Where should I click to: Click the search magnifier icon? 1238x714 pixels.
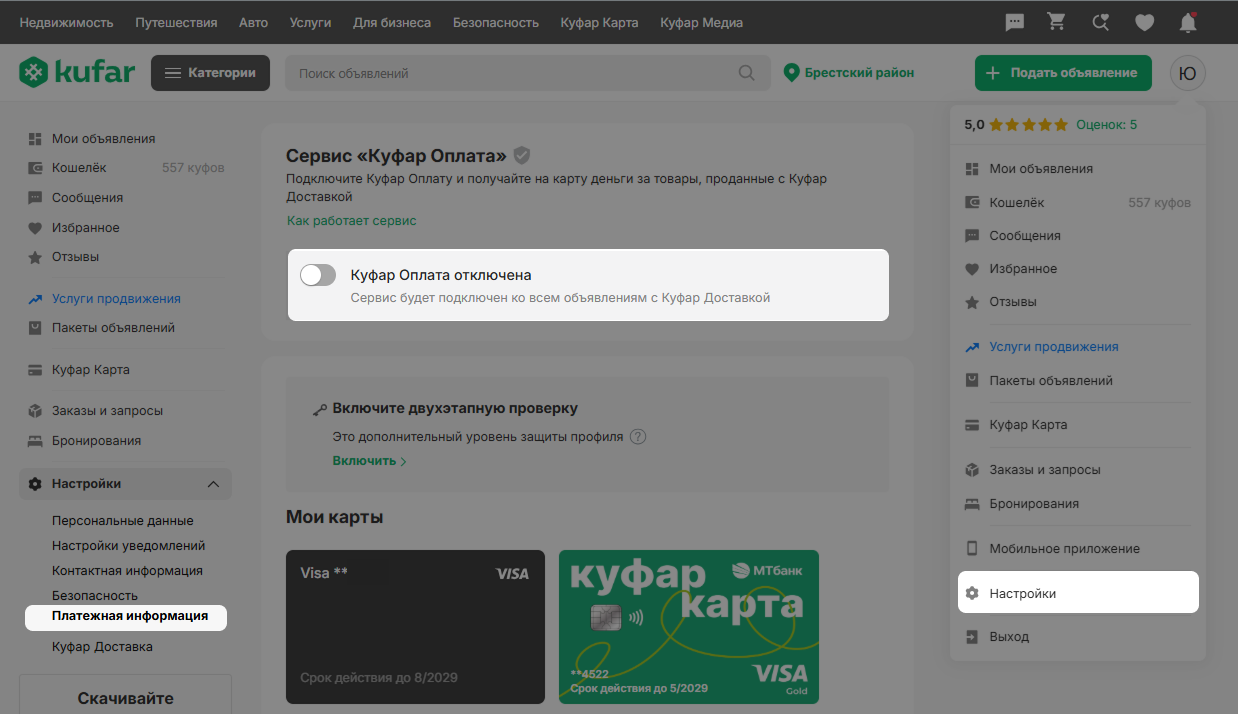coord(747,73)
